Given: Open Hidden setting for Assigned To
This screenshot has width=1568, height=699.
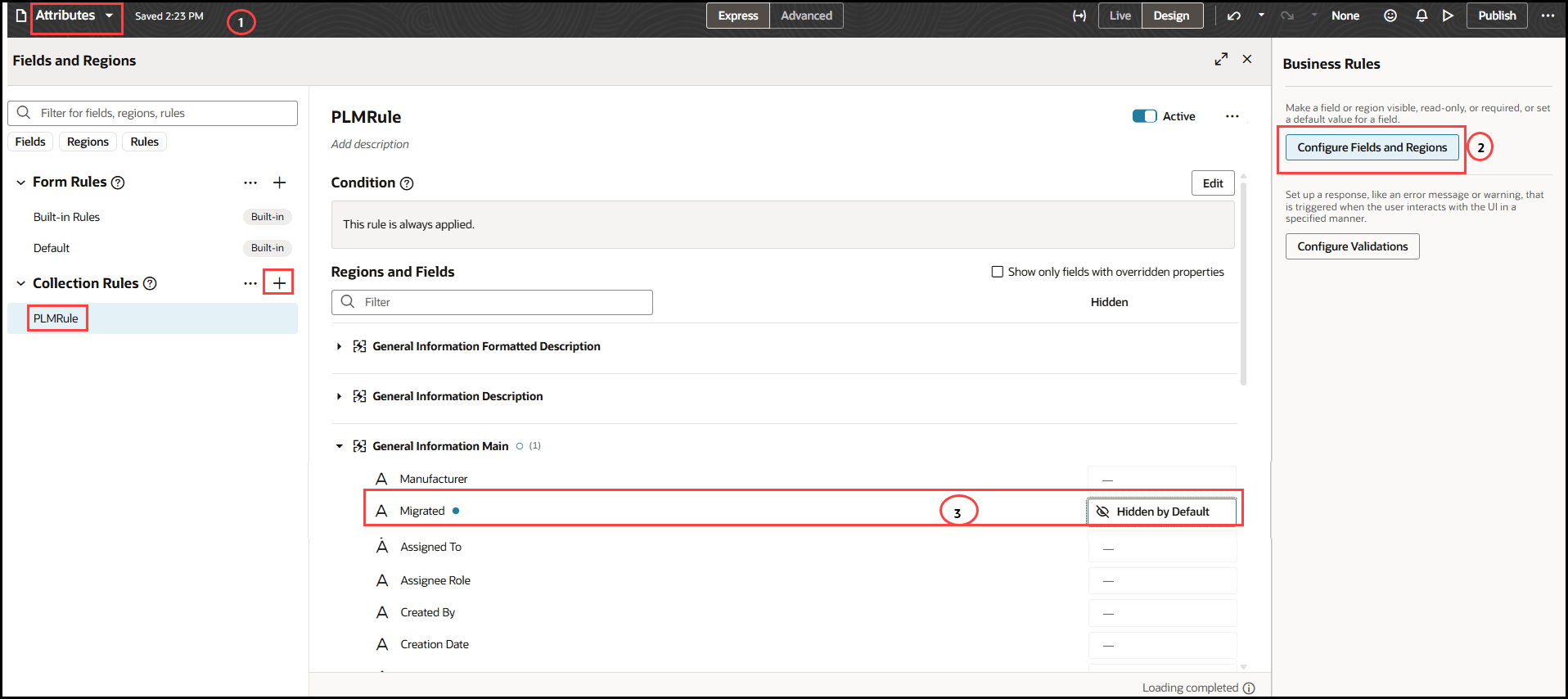Looking at the screenshot, I should (x=1161, y=548).
